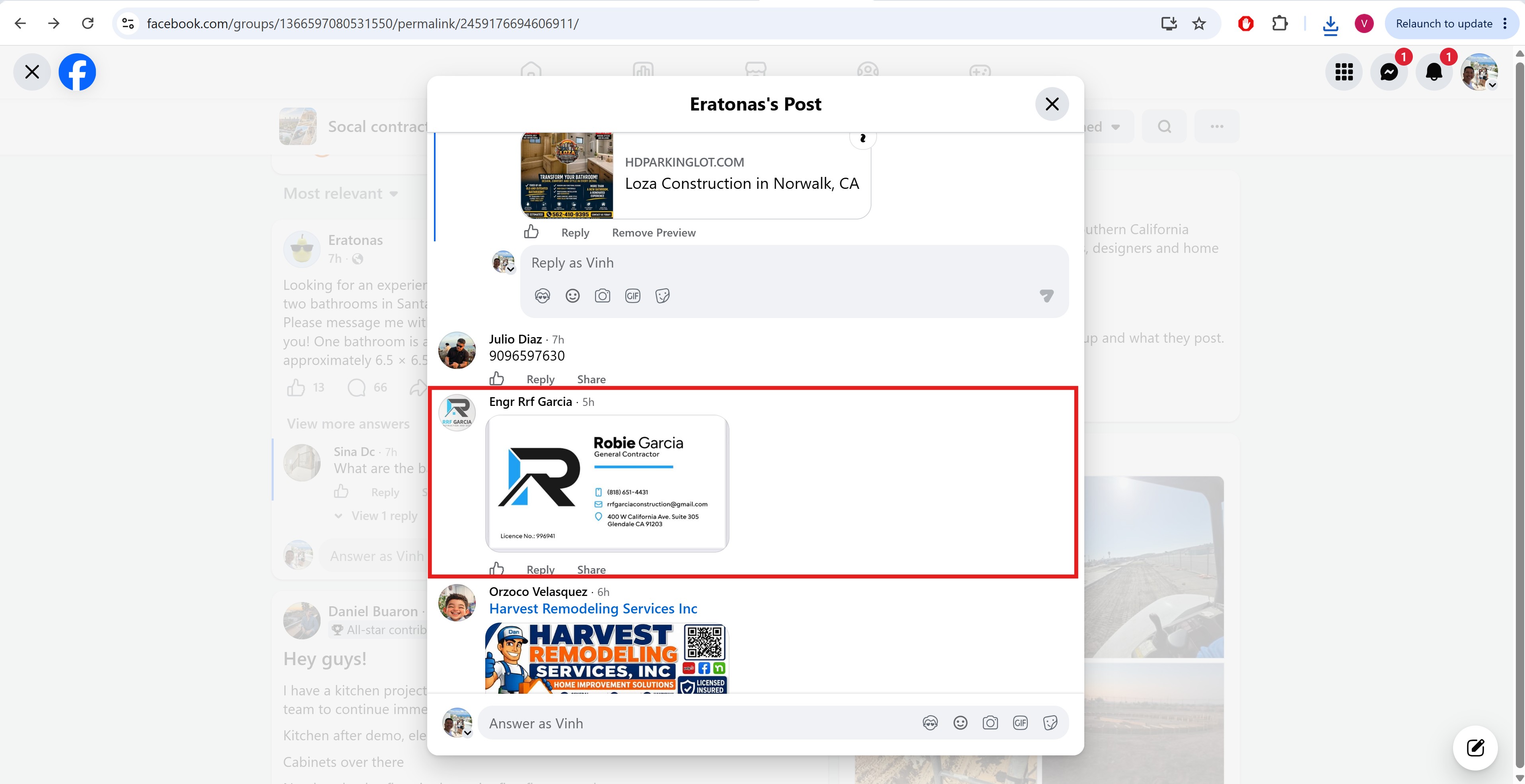The height and width of the screenshot is (784, 1525).
Task: Click the compose new message icon
Action: [1475, 748]
